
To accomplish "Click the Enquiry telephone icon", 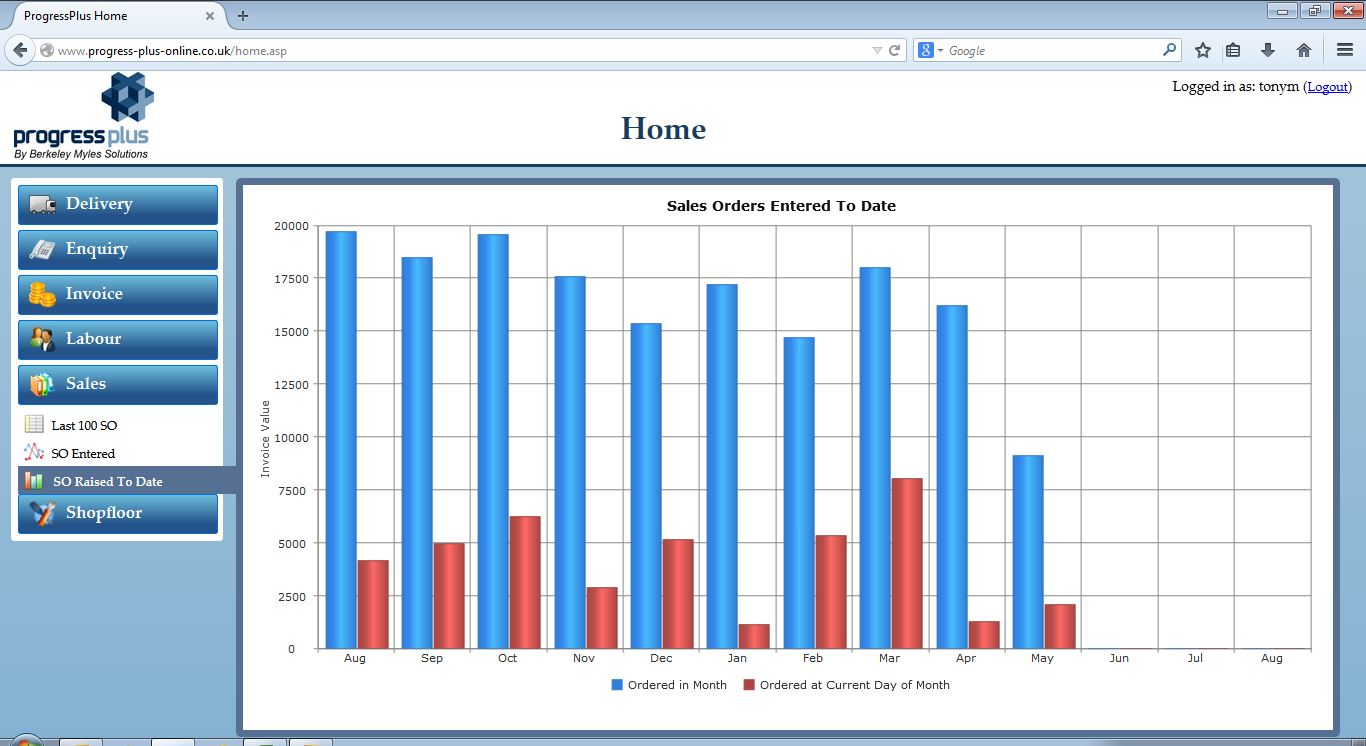I will point(42,249).
